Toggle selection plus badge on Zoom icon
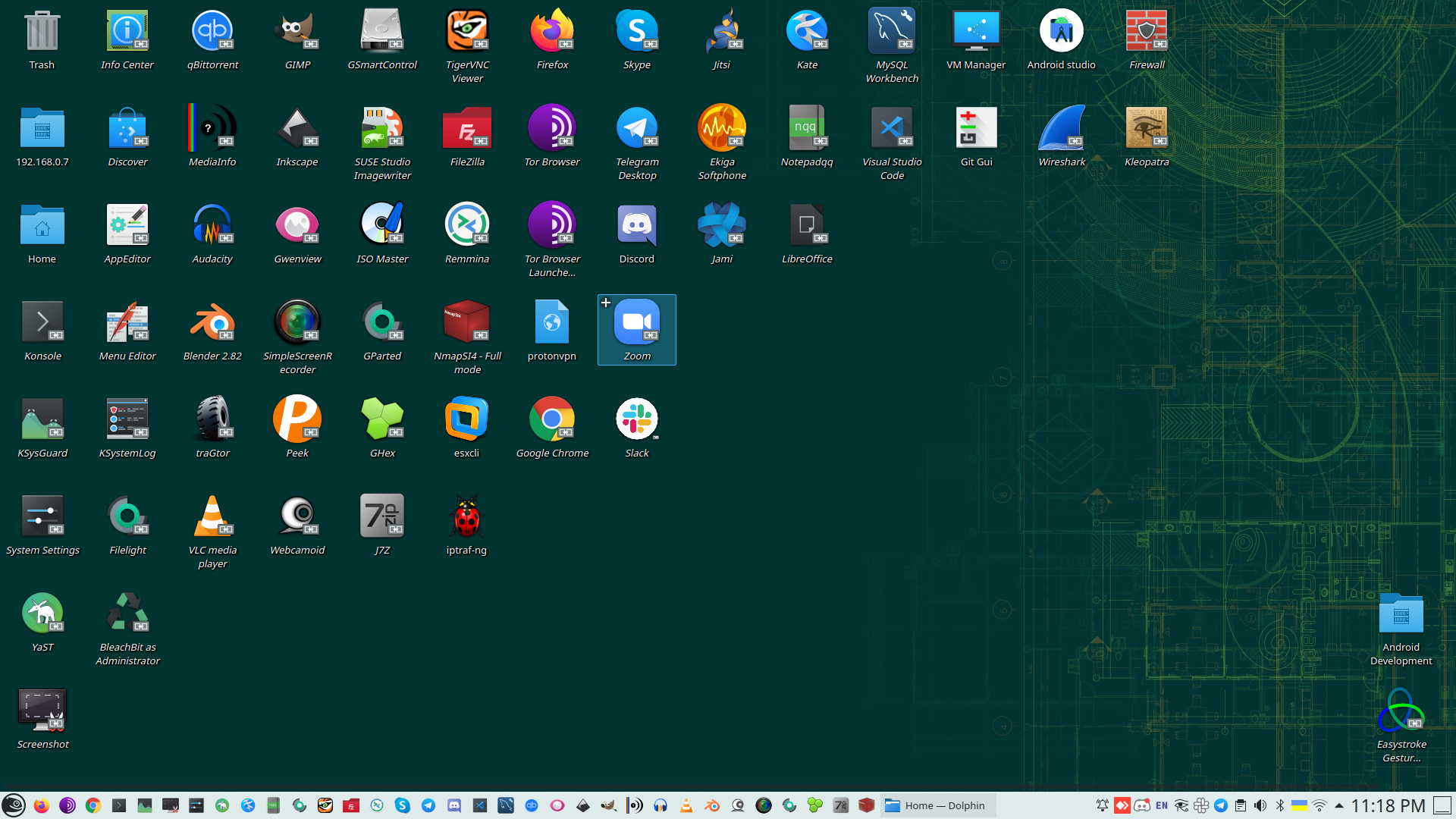 [606, 303]
